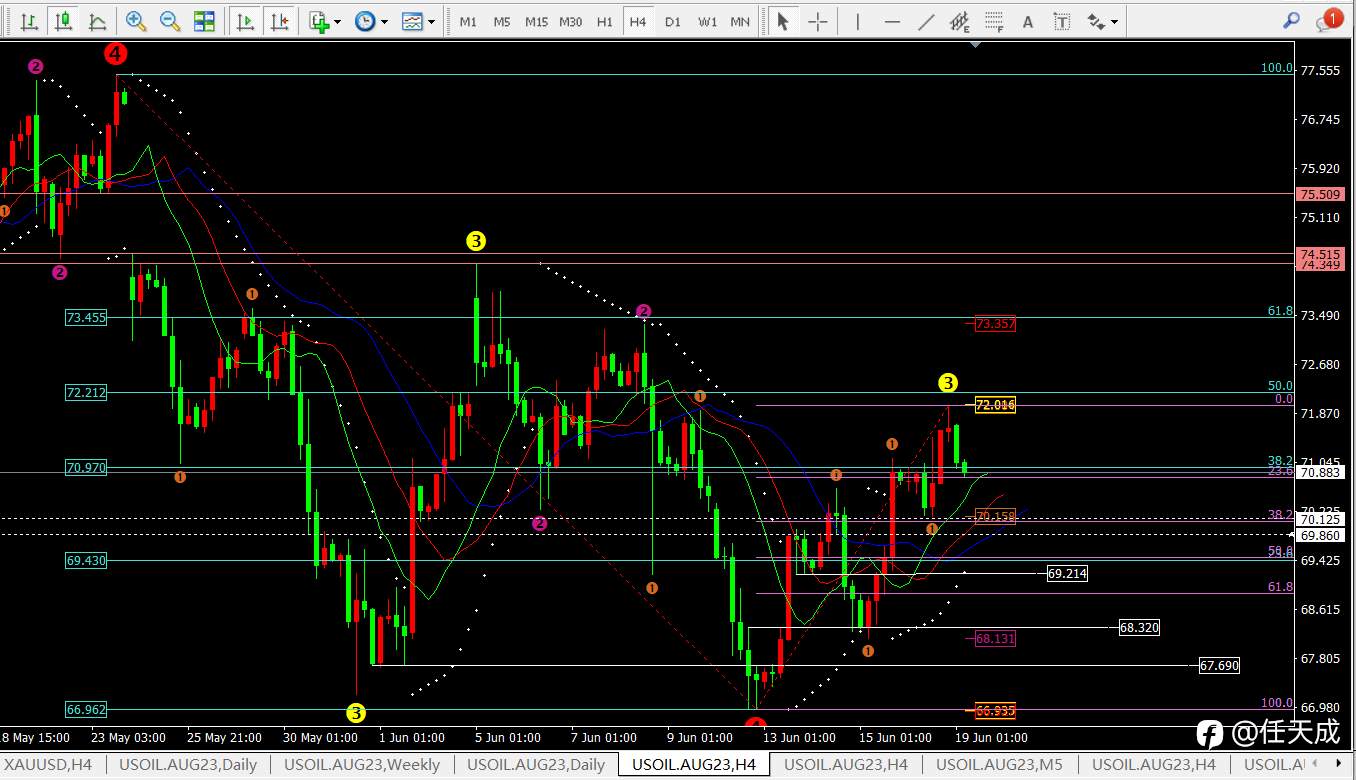1356x780 pixels.
Task: Select the arrow cursor tool
Action: [783, 21]
